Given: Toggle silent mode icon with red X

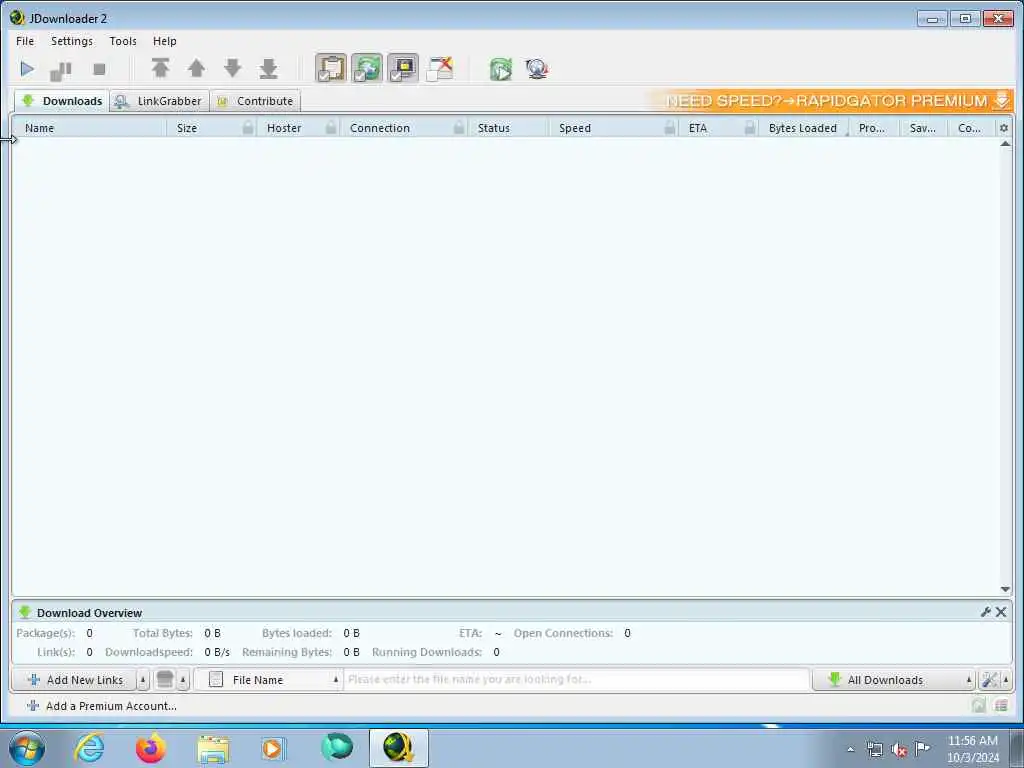Looking at the screenshot, I should click(440, 69).
